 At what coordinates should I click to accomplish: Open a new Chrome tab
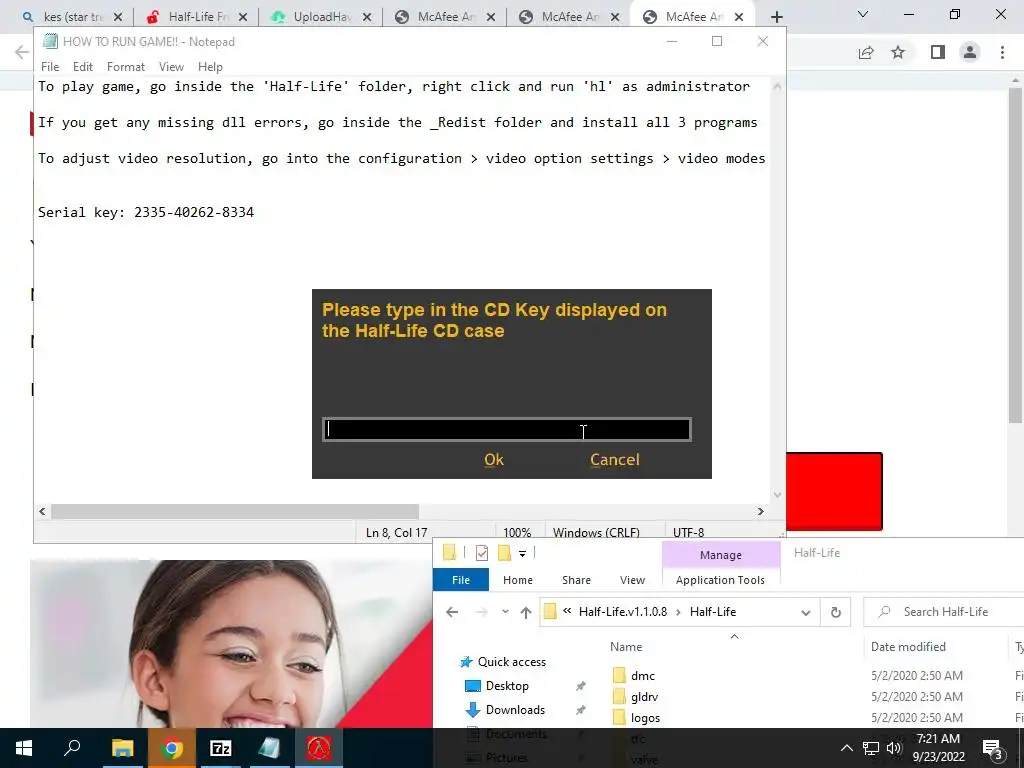[776, 18]
